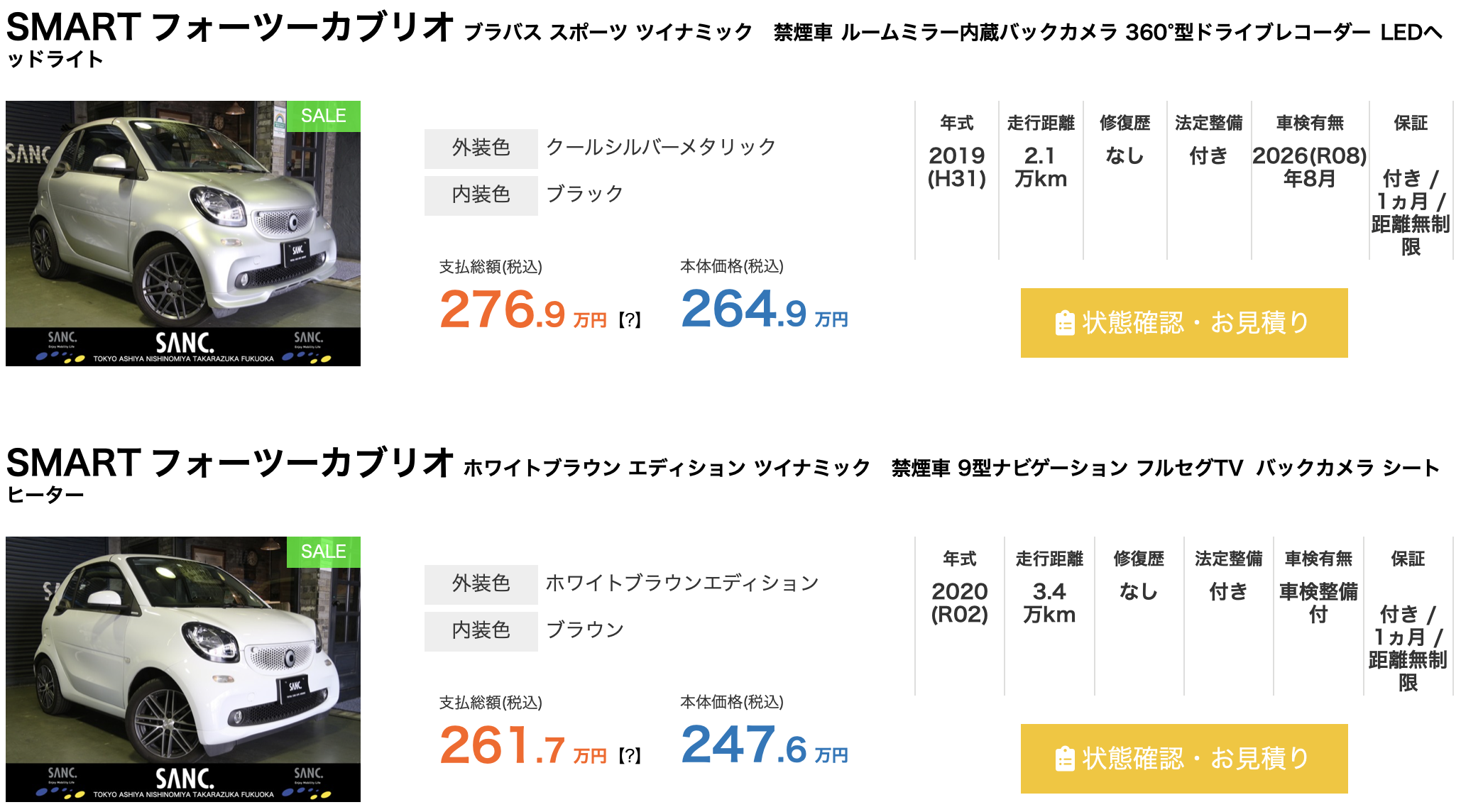Request estimate for the 276.9万円 silver car

[x=1184, y=323]
